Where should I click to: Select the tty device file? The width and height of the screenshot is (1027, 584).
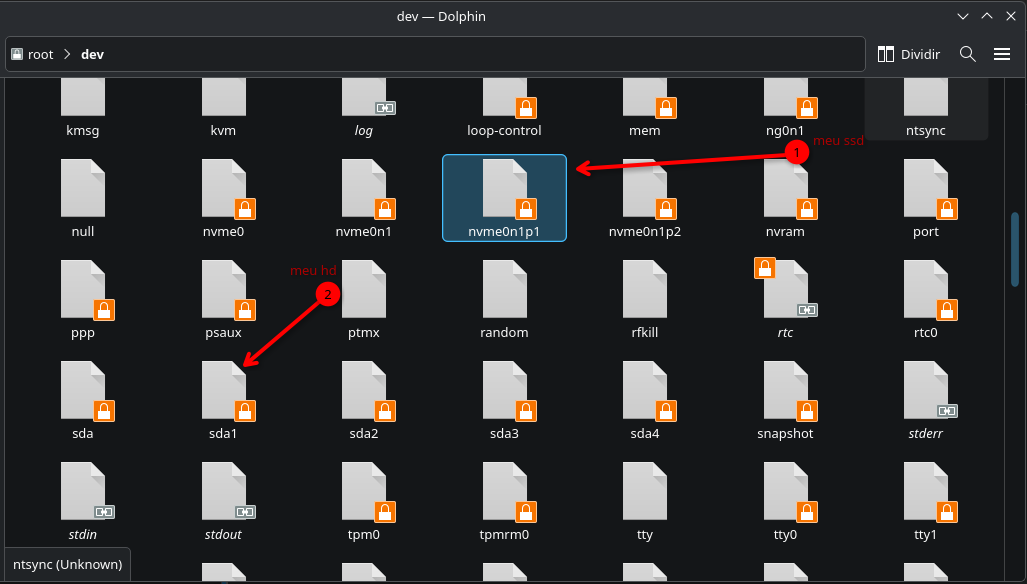coord(644,501)
